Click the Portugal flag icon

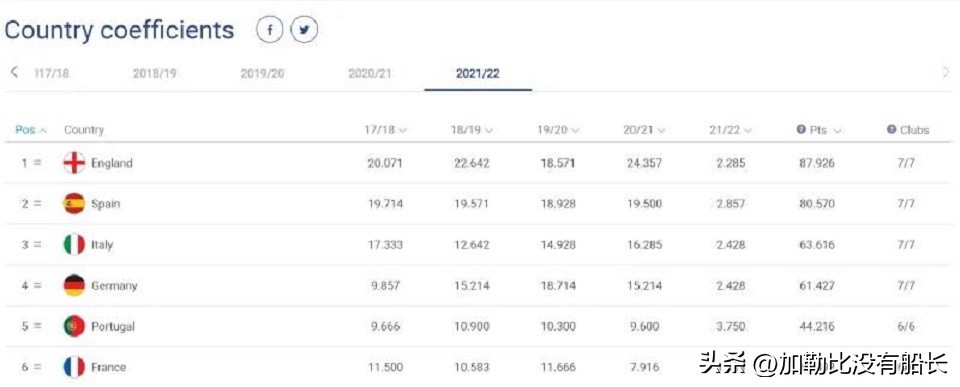tap(74, 326)
